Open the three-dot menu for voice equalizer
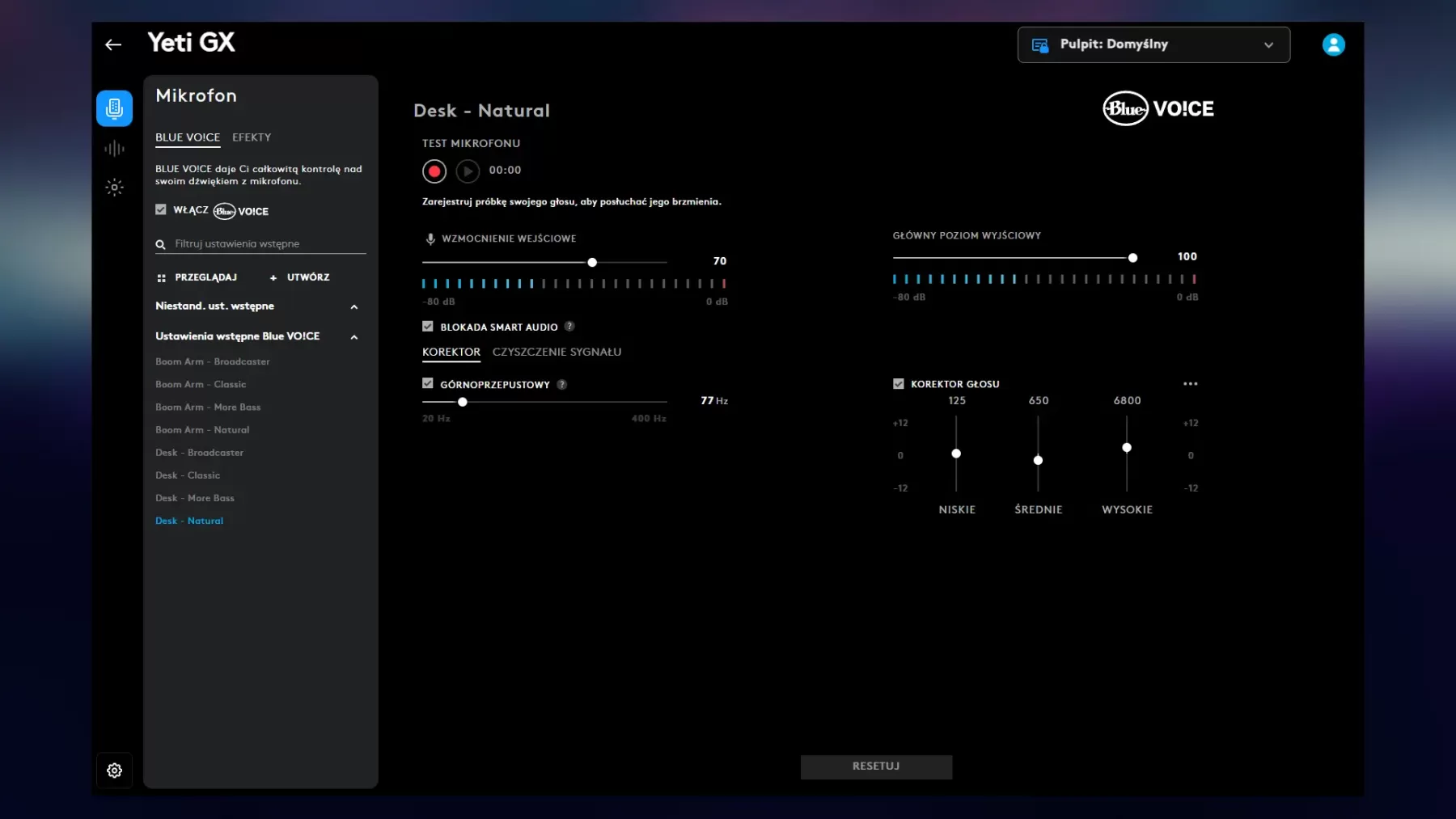The width and height of the screenshot is (1456, 819). click(x=1190, y=384)
